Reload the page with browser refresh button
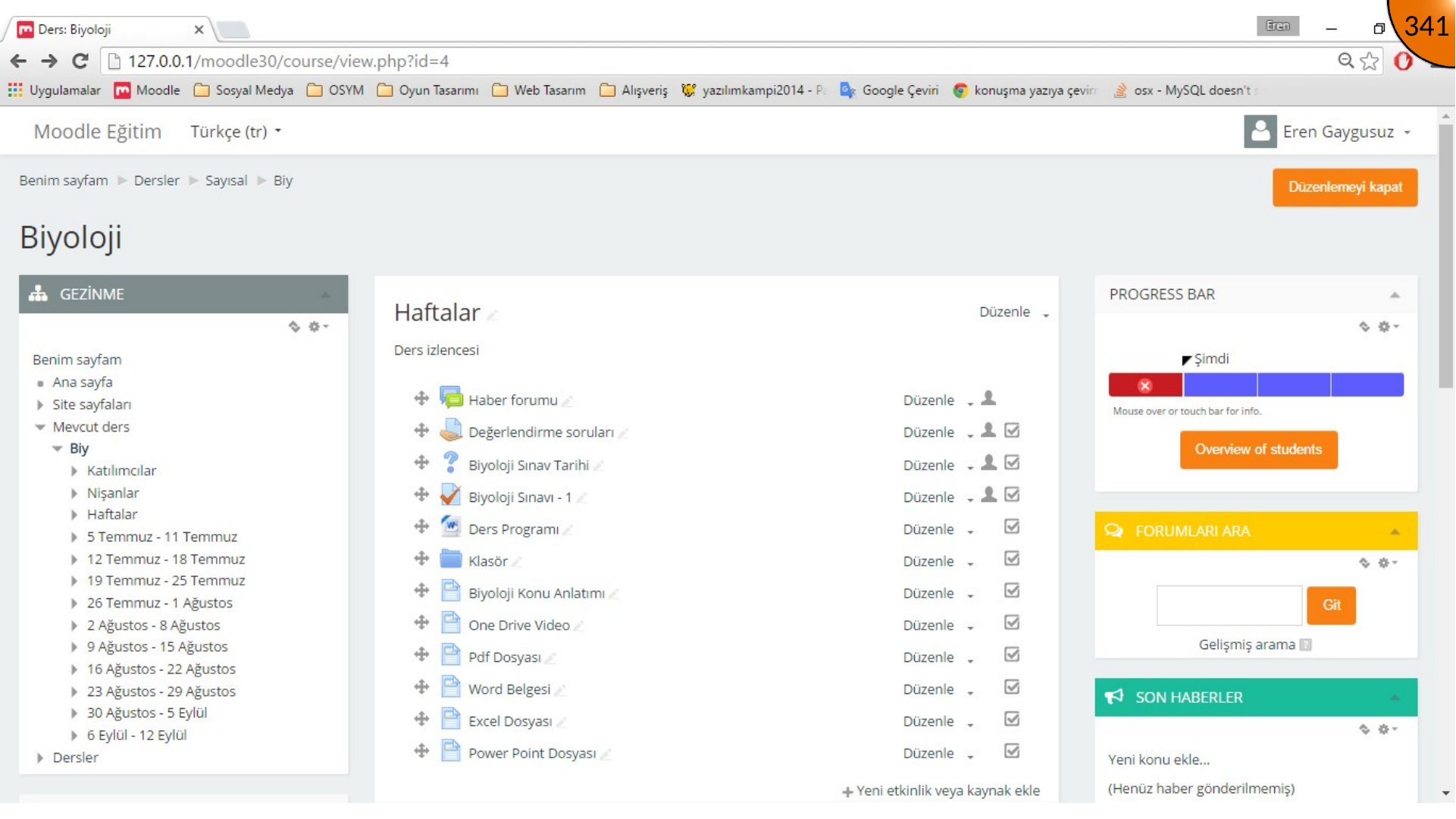1456x819 pixels. point(80,61)
